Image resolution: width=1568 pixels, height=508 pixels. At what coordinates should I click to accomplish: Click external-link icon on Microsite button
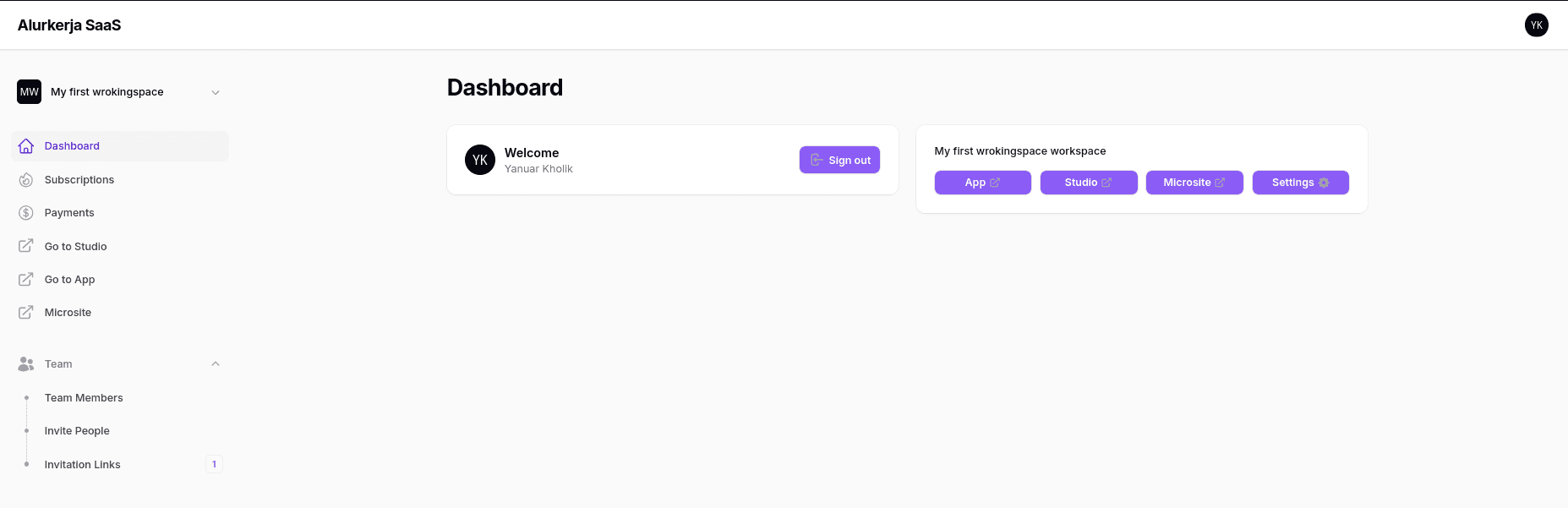1220,183
